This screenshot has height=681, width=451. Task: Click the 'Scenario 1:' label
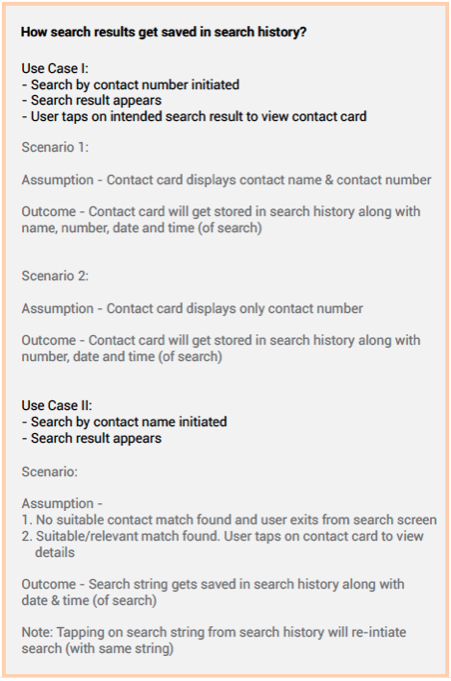click(x=55, y=147)
